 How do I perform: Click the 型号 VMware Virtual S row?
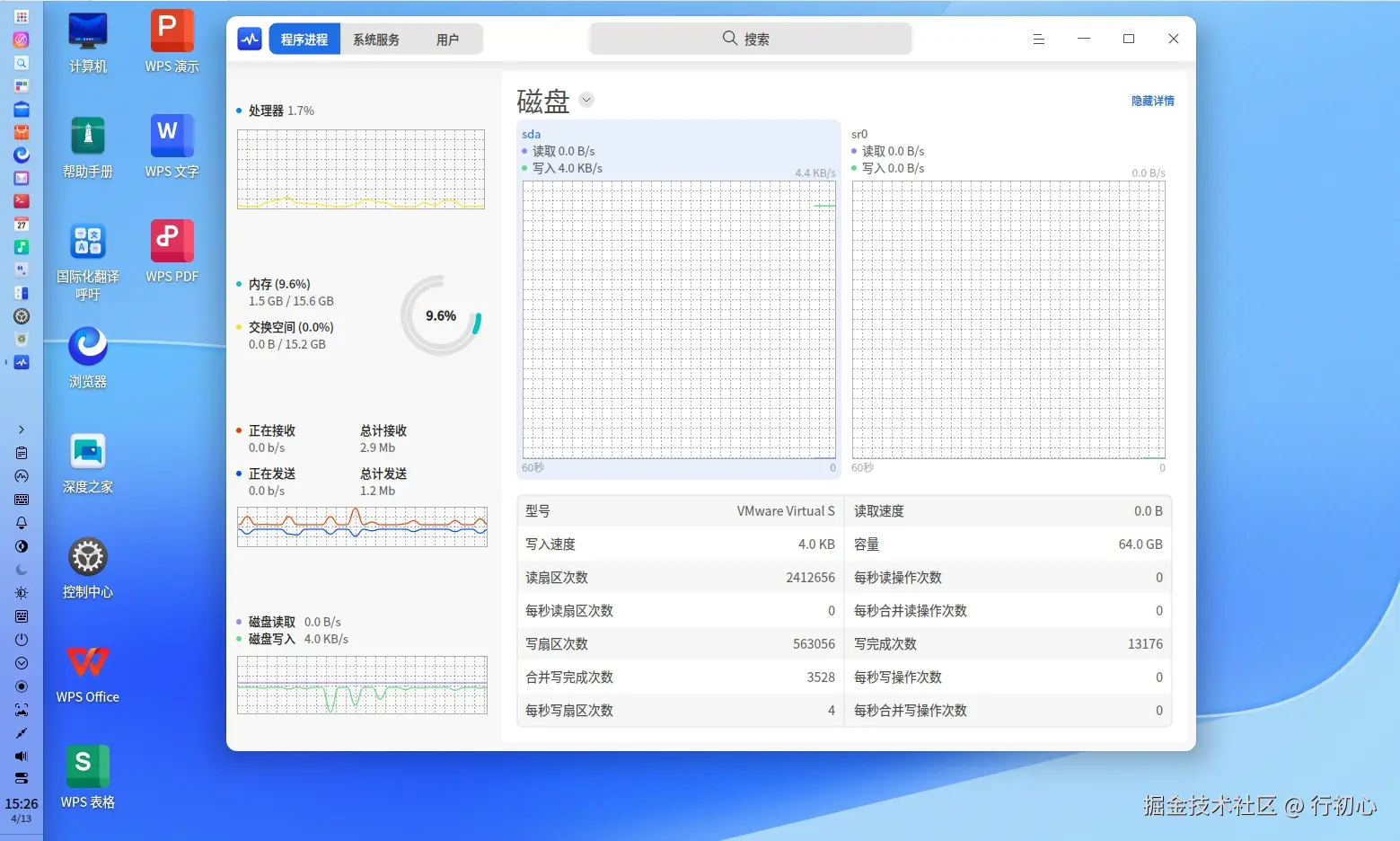[x=680, y=511]
